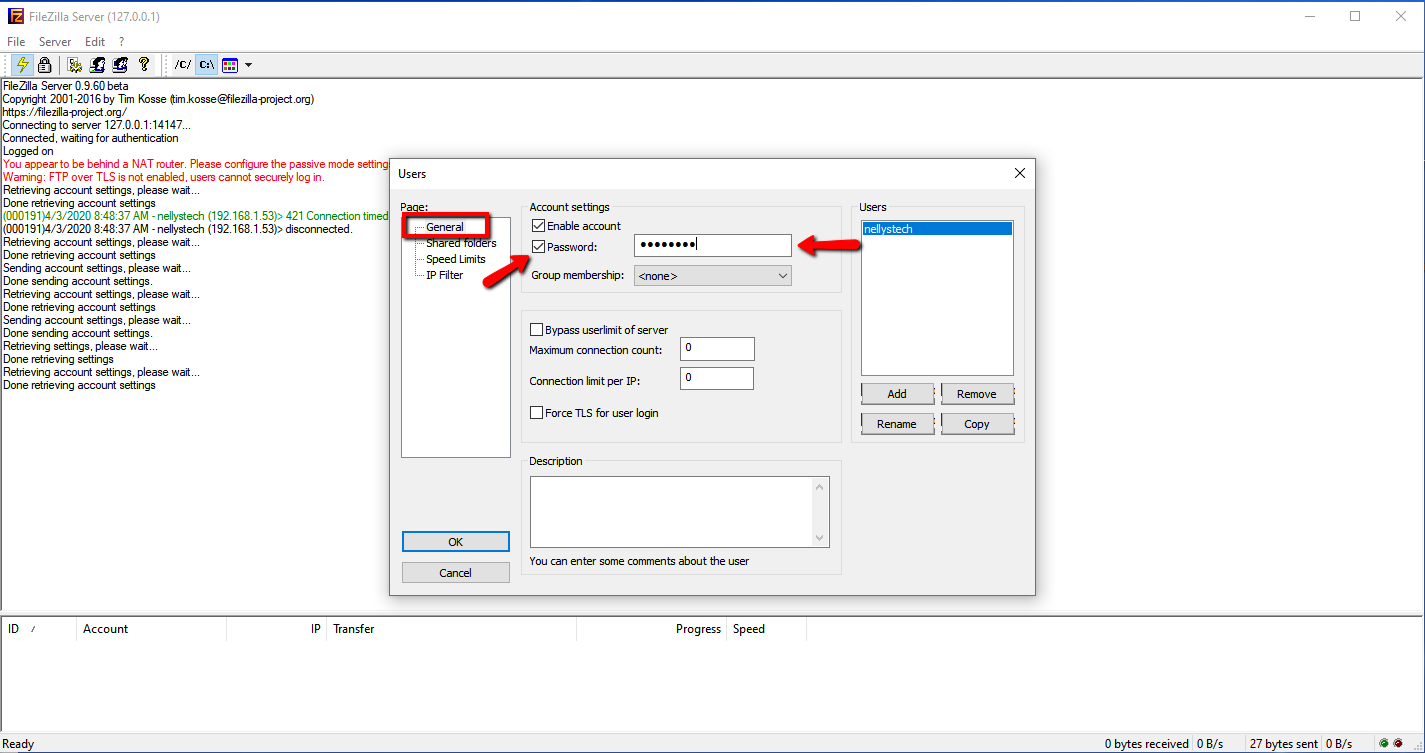Click the Description box scroll up arrow

[x=821, y=487]
